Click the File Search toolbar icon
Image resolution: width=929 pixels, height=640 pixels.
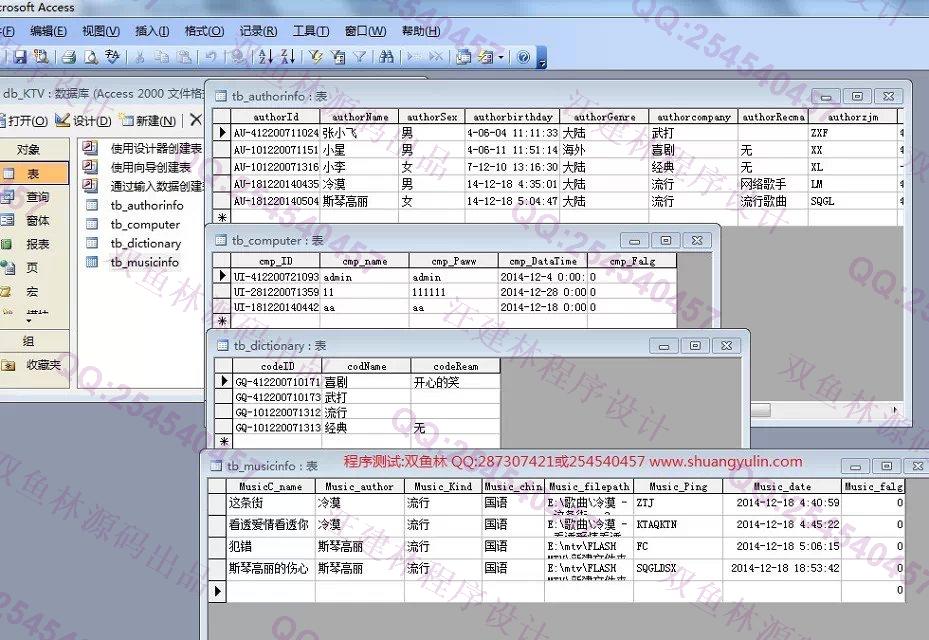[x=41, y=57]
